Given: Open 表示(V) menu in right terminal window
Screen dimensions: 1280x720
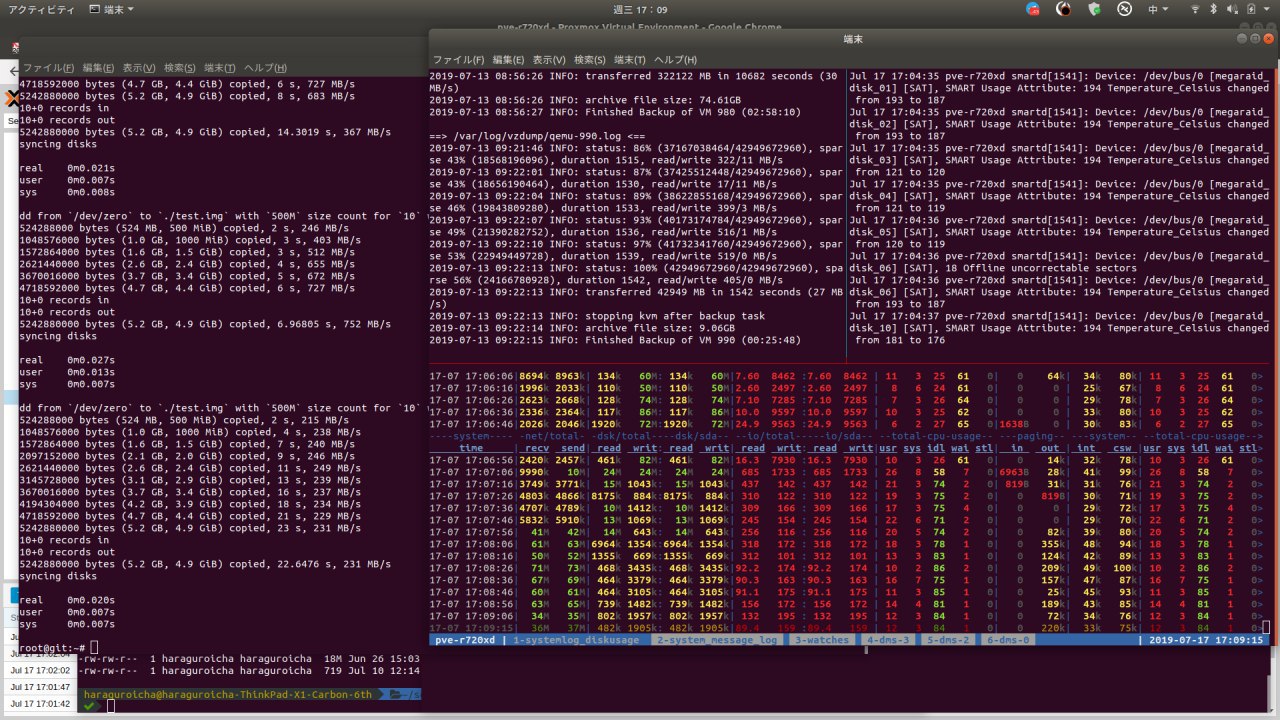Looking at the screenshot, I should tap(549, 60).
